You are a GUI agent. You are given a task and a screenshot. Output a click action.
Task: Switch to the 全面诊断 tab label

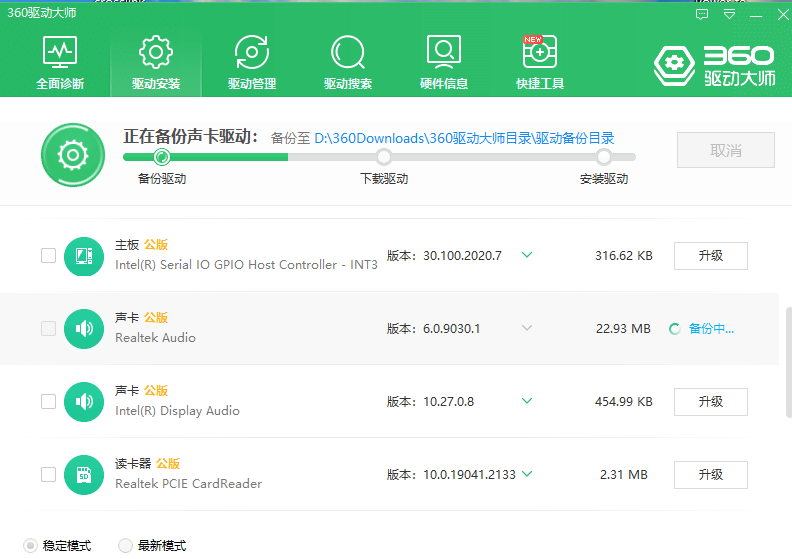[60, 83]
